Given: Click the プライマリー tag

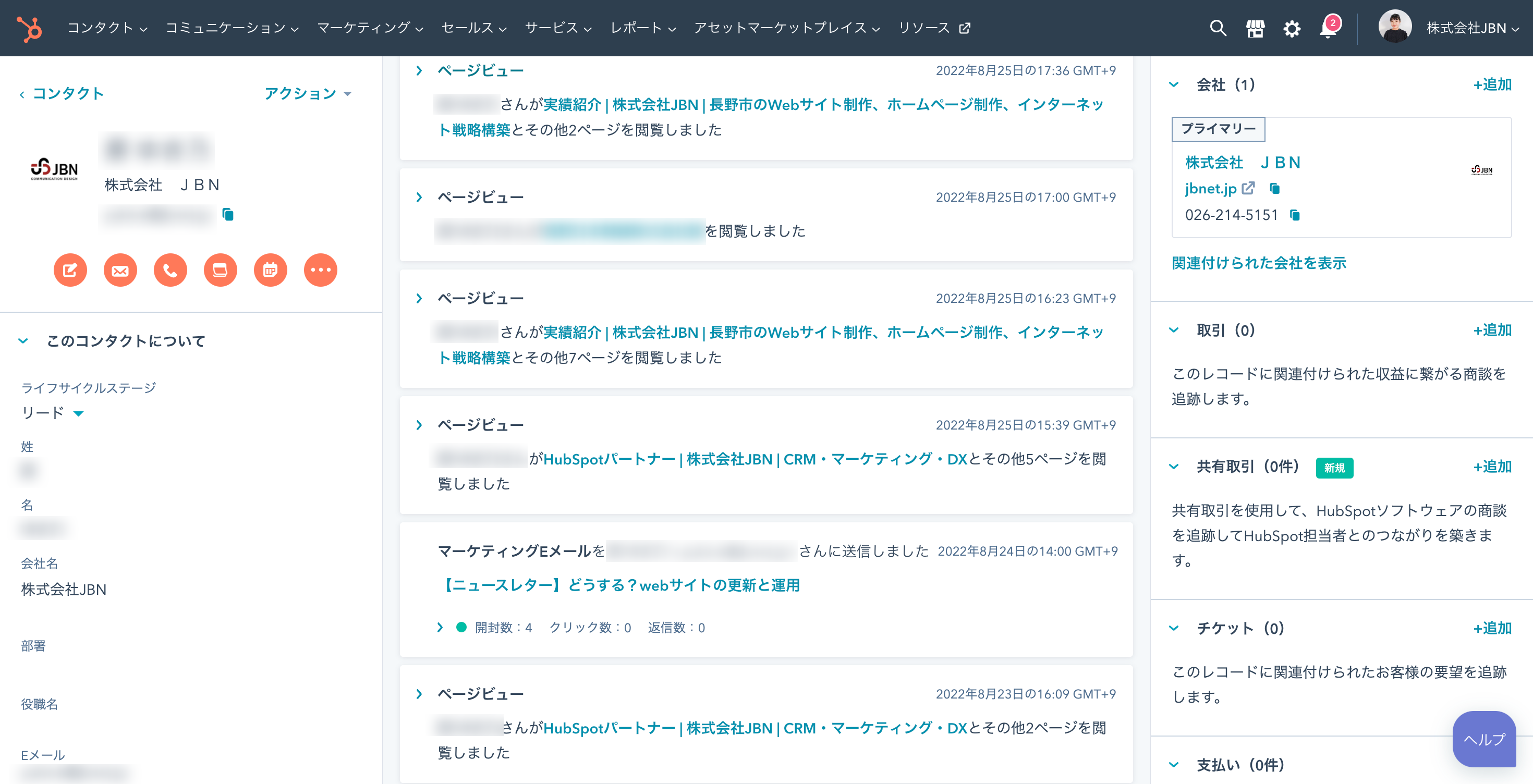Looking at the screenshot, I should pos(1218,129).
